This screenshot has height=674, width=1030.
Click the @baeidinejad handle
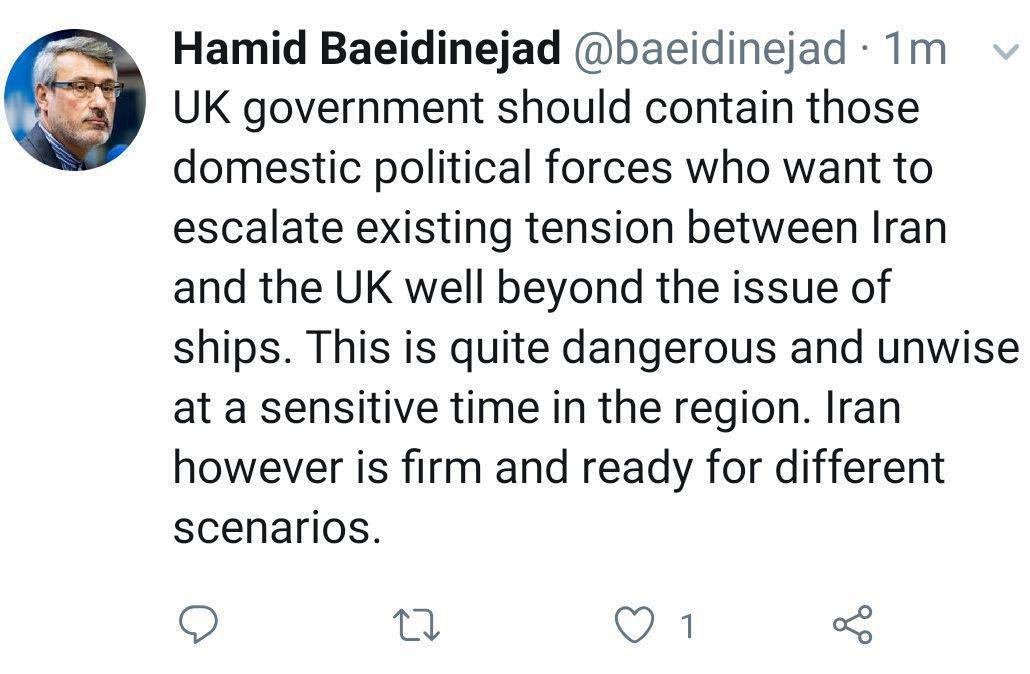pos(709,50)
